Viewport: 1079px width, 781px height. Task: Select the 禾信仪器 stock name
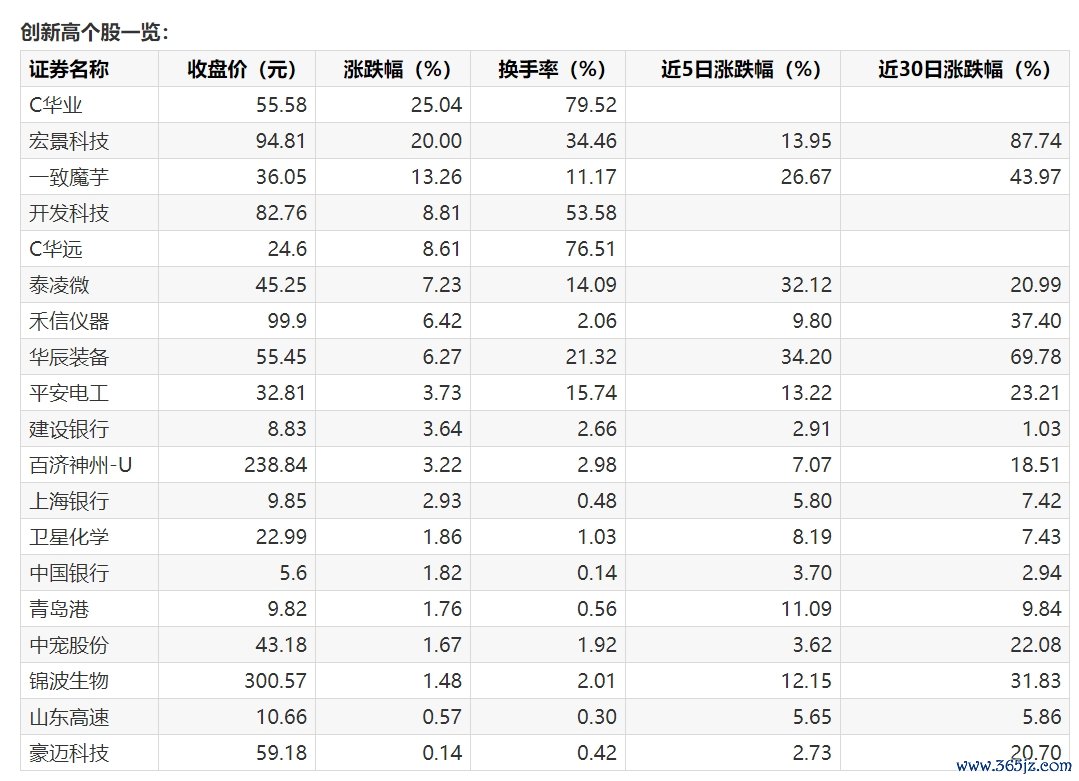click(x=69, y=321)
